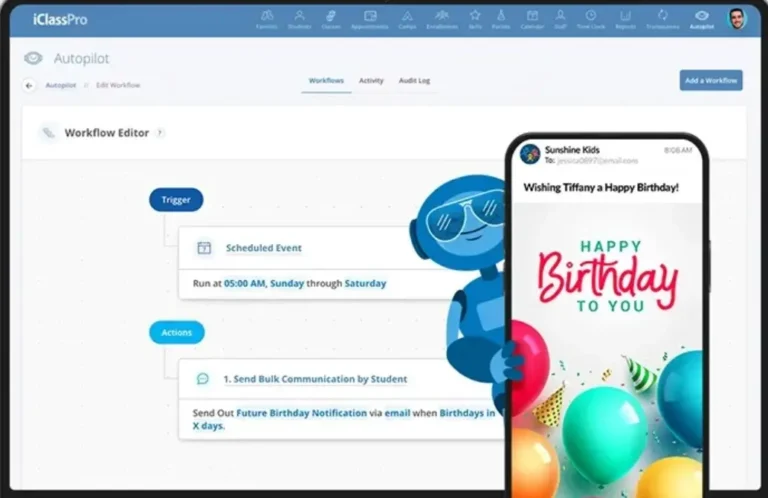
Task: Click the Actions pill button
Action: click(177, 332)
